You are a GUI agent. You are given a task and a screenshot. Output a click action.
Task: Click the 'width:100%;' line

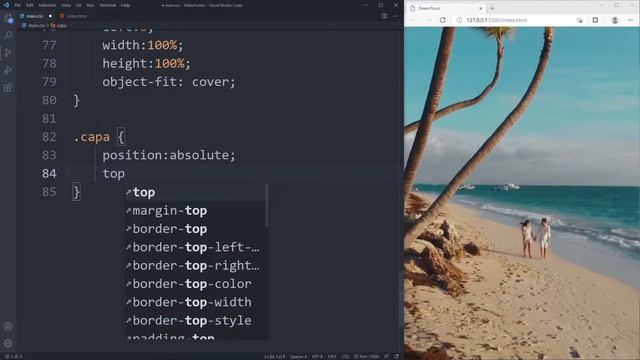(x=142, y=45)
